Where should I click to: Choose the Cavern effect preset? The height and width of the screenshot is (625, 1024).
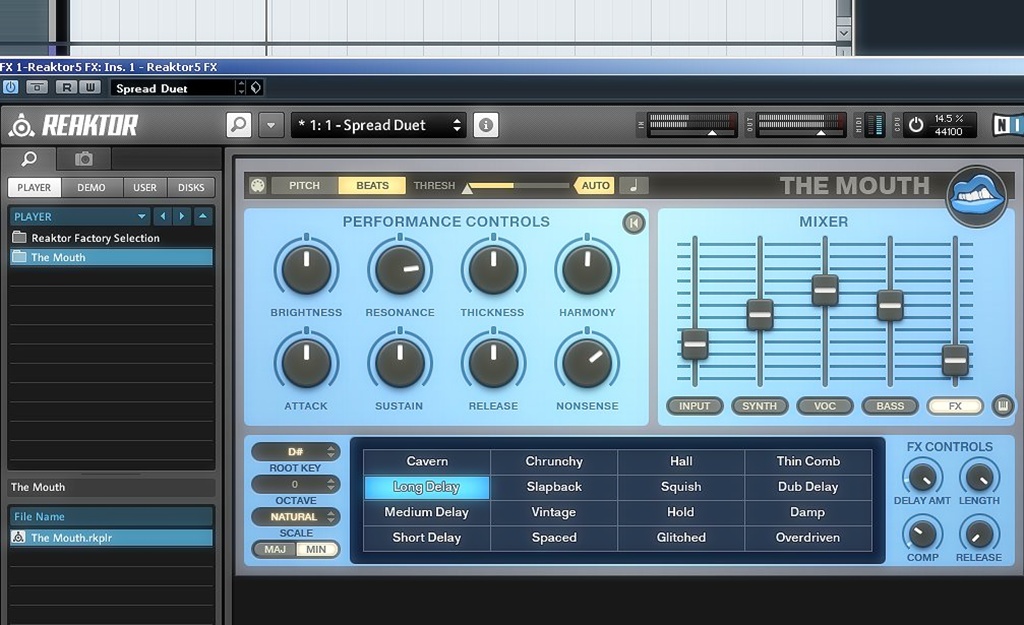click(x=427, y=461)
